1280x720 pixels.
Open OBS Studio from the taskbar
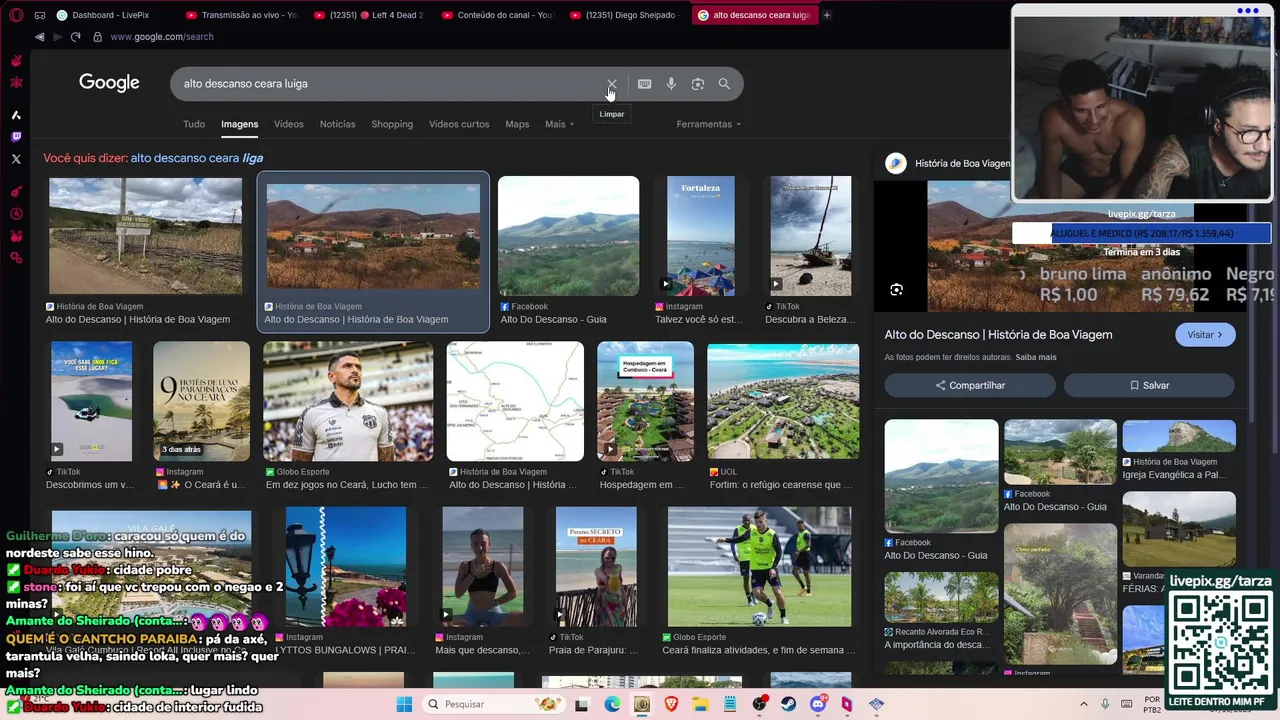[x=759, y=704]
